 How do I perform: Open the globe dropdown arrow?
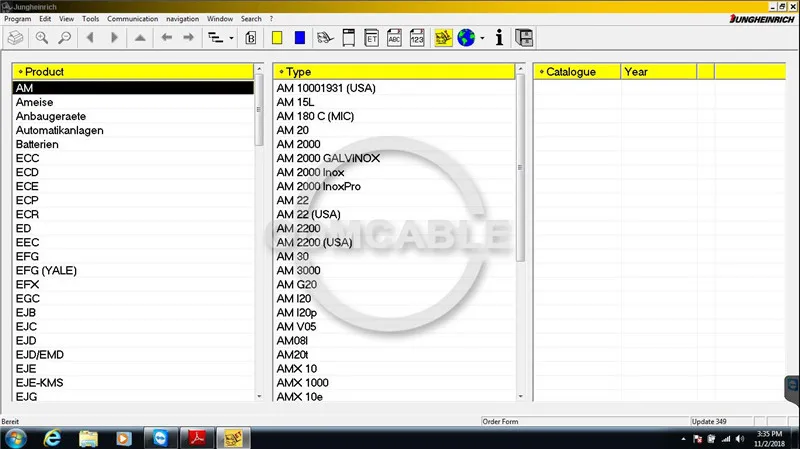tap(482, 38)
